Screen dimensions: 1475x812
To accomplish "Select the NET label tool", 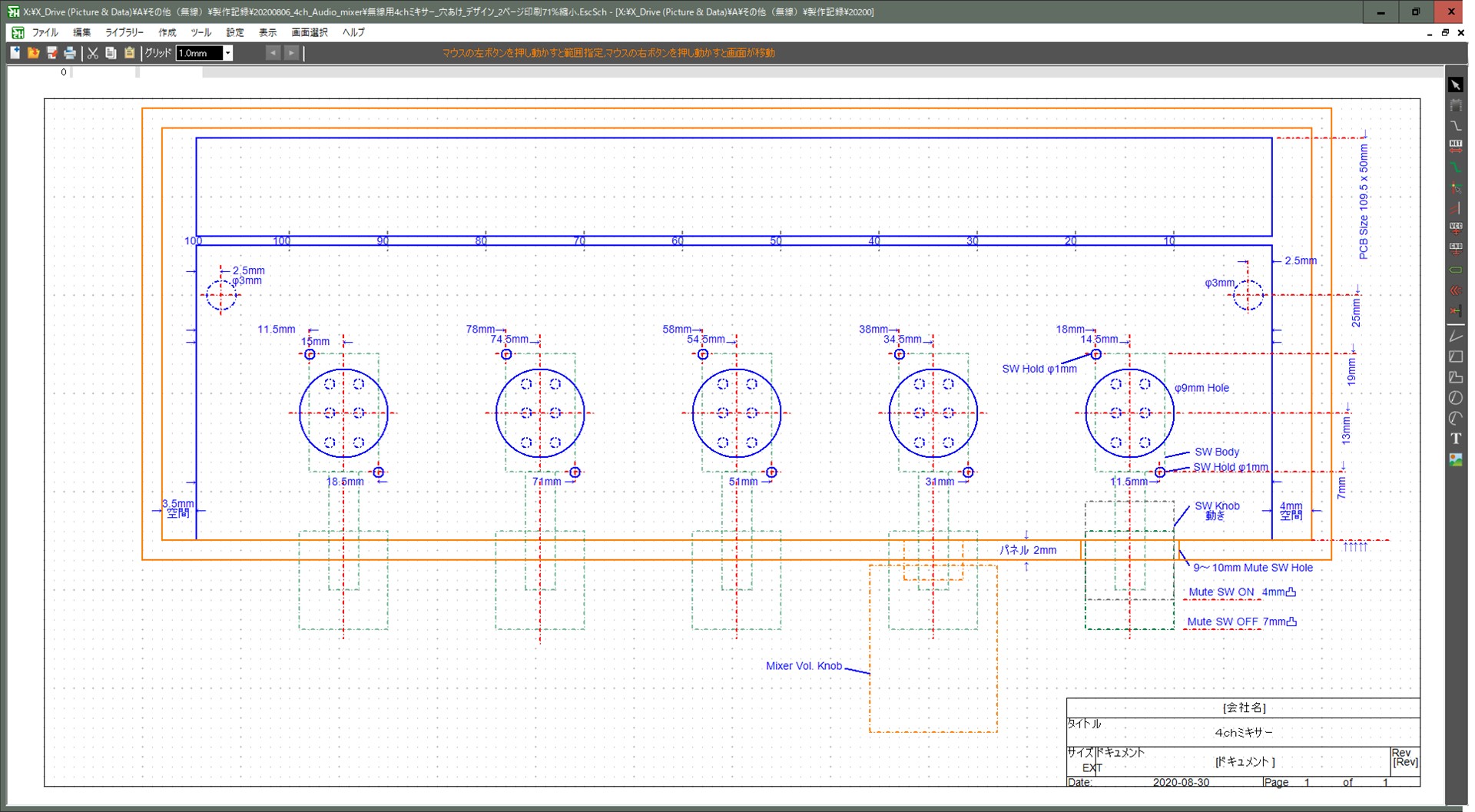I will (x=1456, y=146).
